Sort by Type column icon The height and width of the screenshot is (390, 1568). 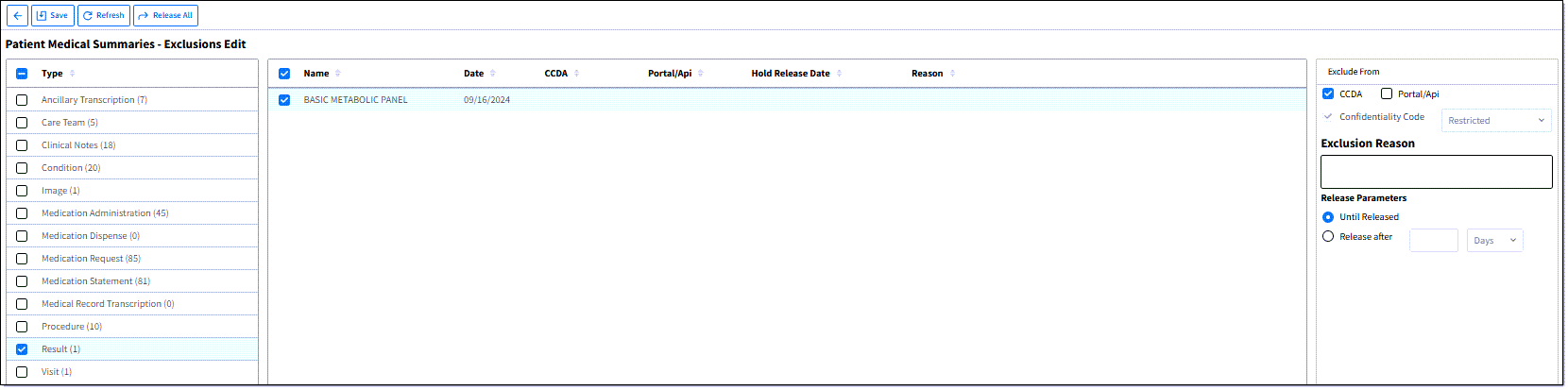click(73, 74)
